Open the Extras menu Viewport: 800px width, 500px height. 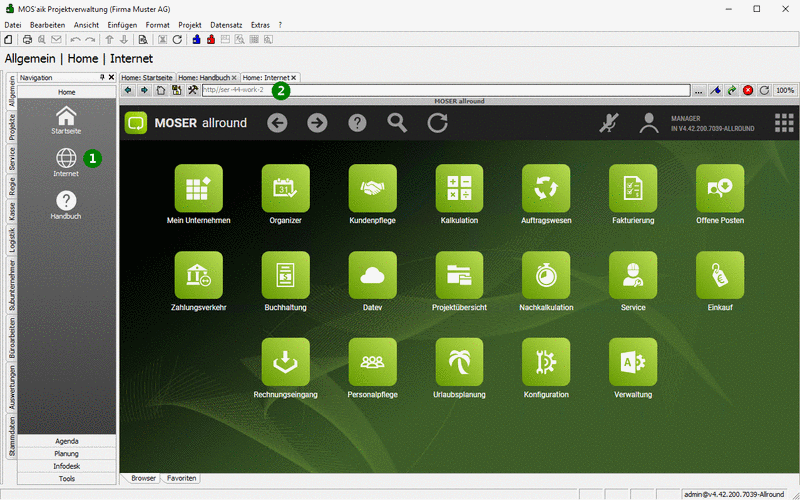(260, 24)
